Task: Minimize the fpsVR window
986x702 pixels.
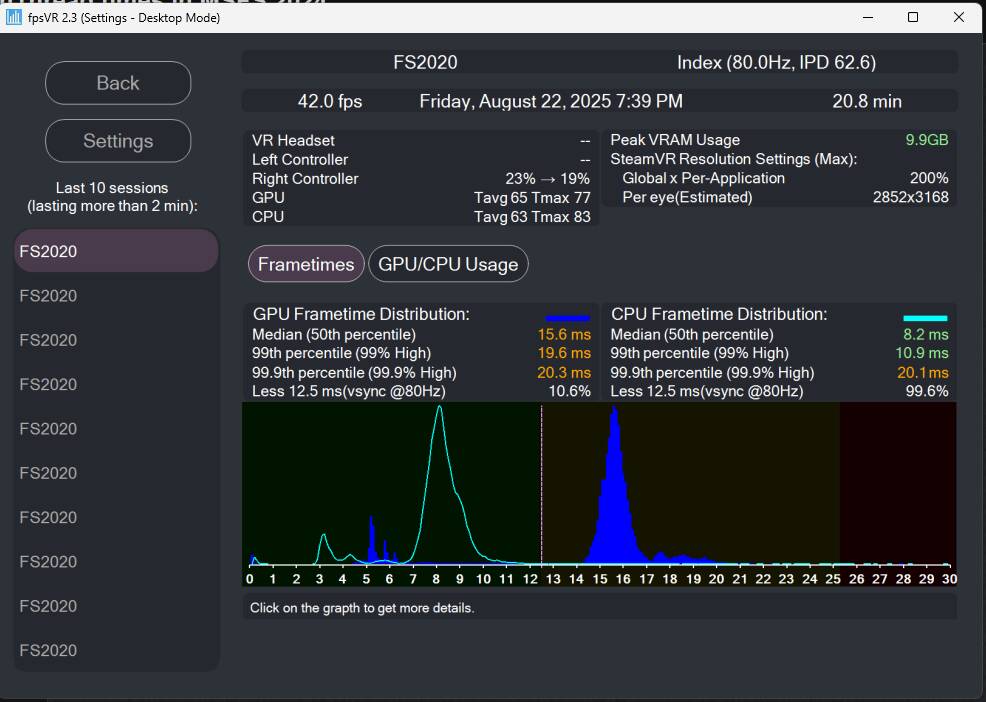Action: coord(868,17)
